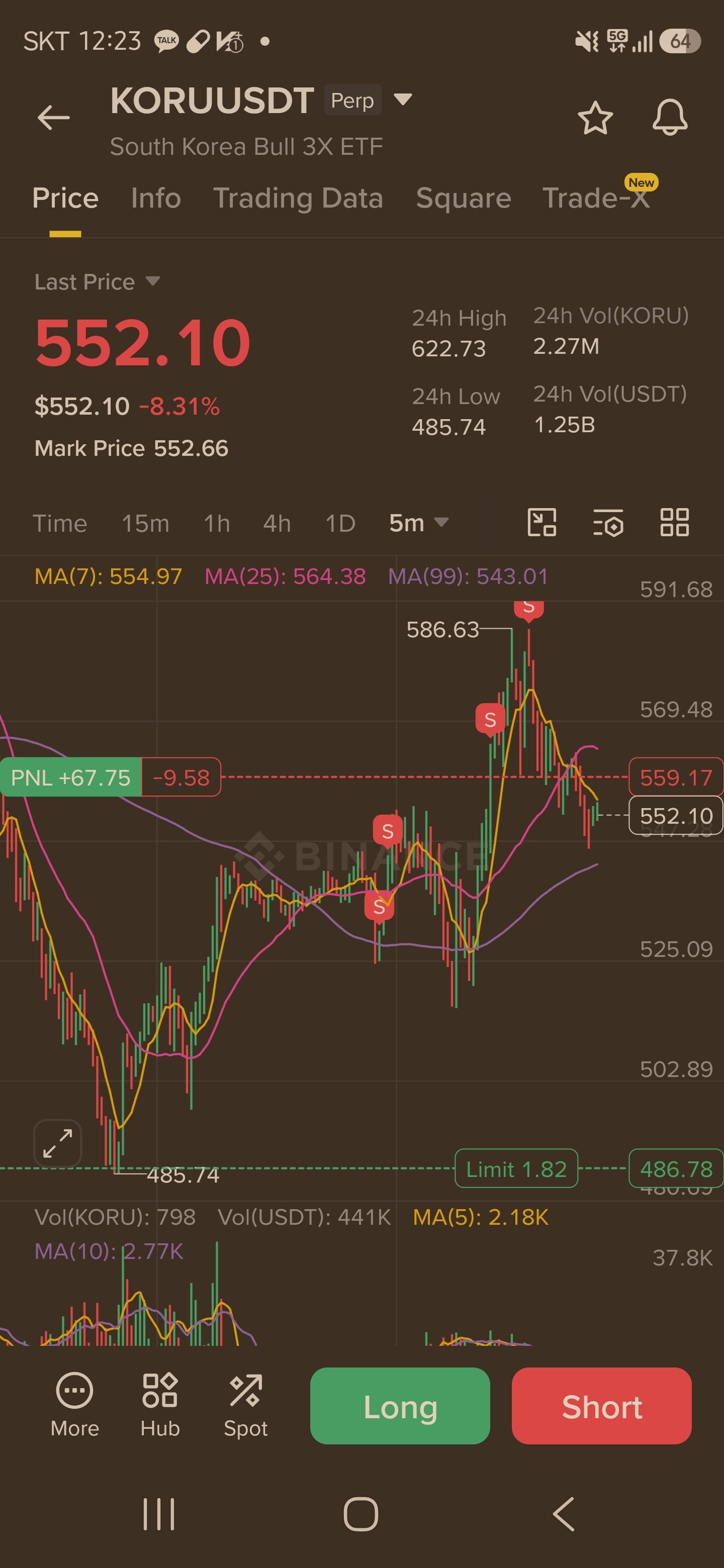Add KORUUSDT to favorites with star
Screen dimensions: 724x1568
coord(595,118)
